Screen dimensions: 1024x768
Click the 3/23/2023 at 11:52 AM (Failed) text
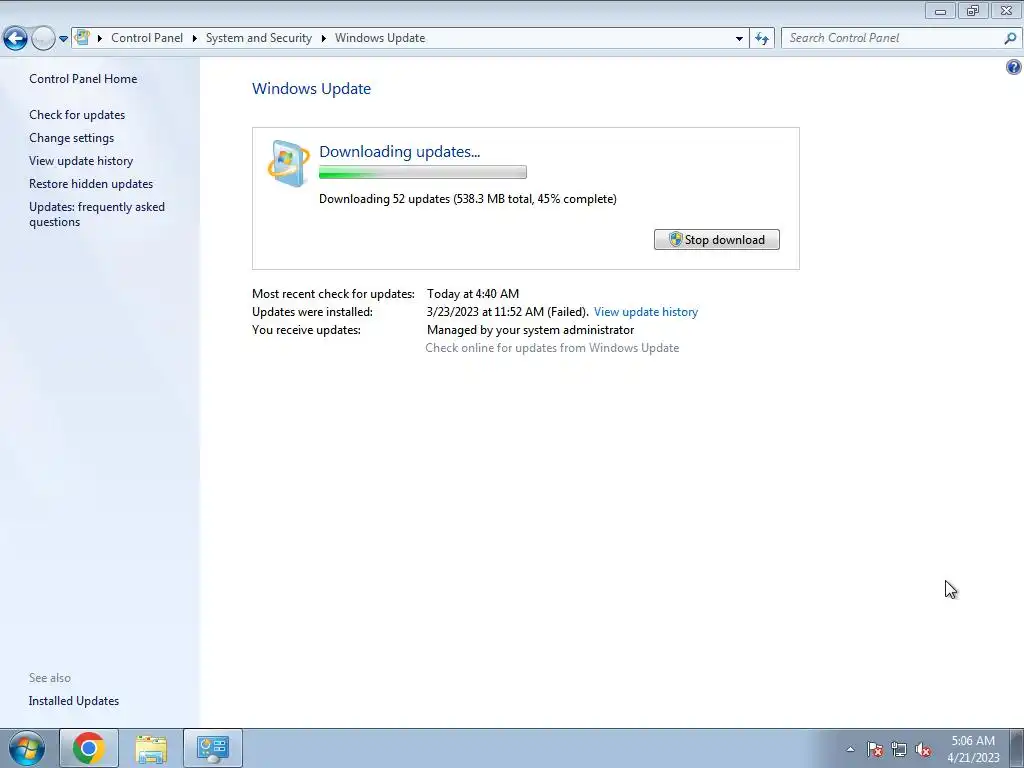[507, 312]
